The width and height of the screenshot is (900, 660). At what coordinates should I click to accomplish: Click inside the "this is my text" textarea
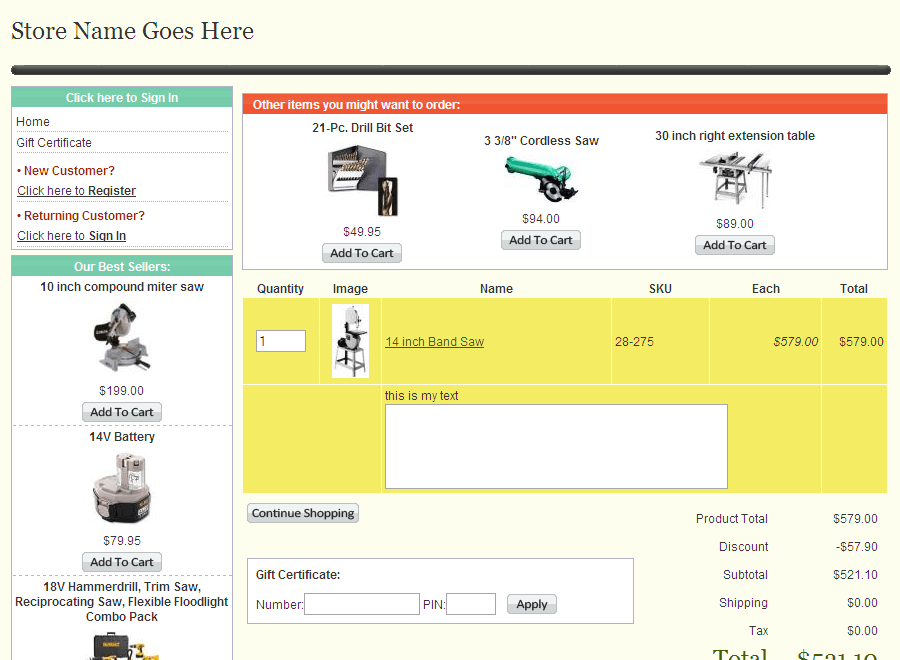[x=556, y=446]
